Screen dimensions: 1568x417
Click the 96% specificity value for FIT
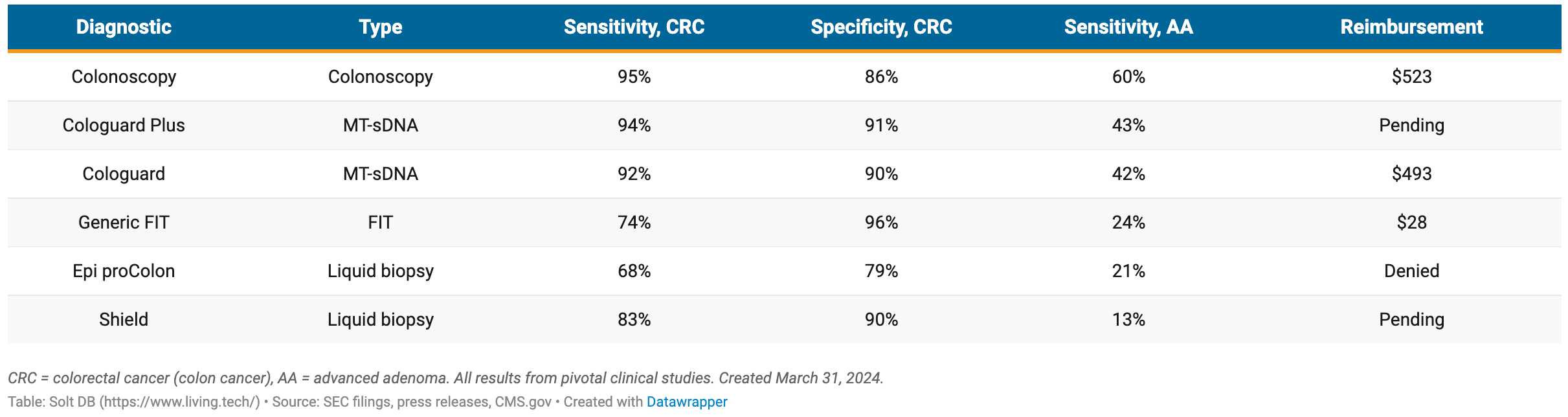(881, 223)
